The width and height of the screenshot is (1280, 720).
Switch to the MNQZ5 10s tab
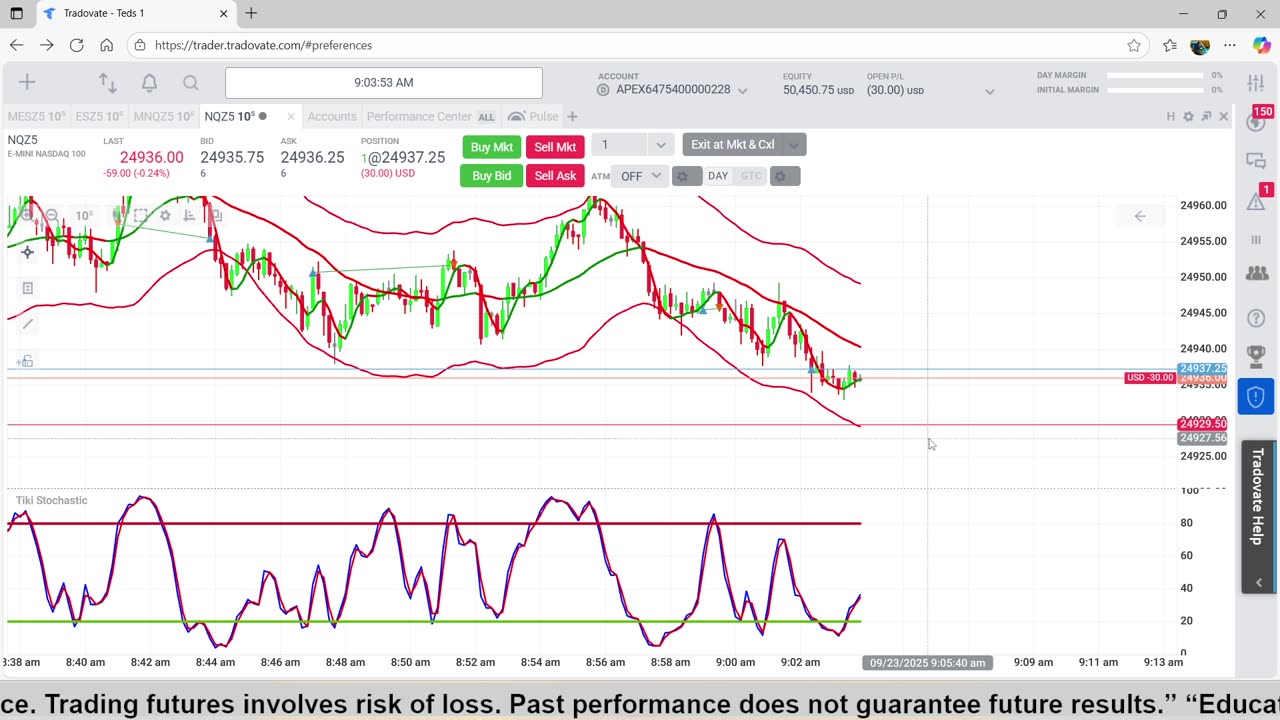(x=163, y=117)
